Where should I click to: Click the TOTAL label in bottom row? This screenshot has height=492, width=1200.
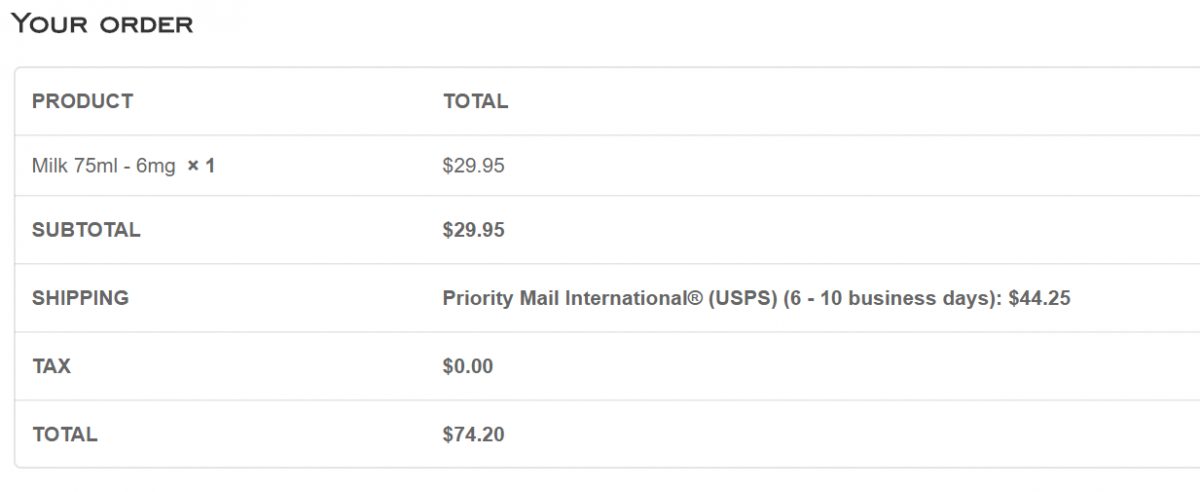(x=65, y=434)
